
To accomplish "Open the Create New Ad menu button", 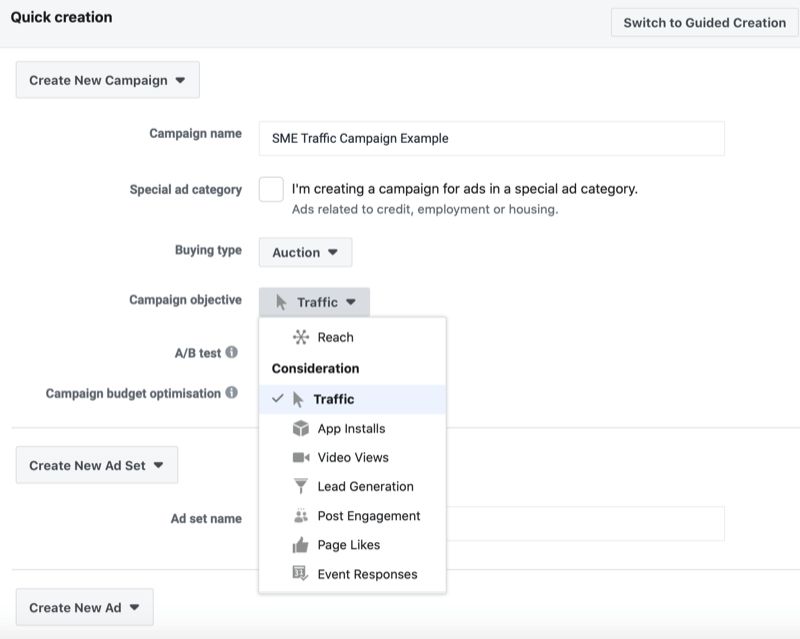I will click(84, 607).
